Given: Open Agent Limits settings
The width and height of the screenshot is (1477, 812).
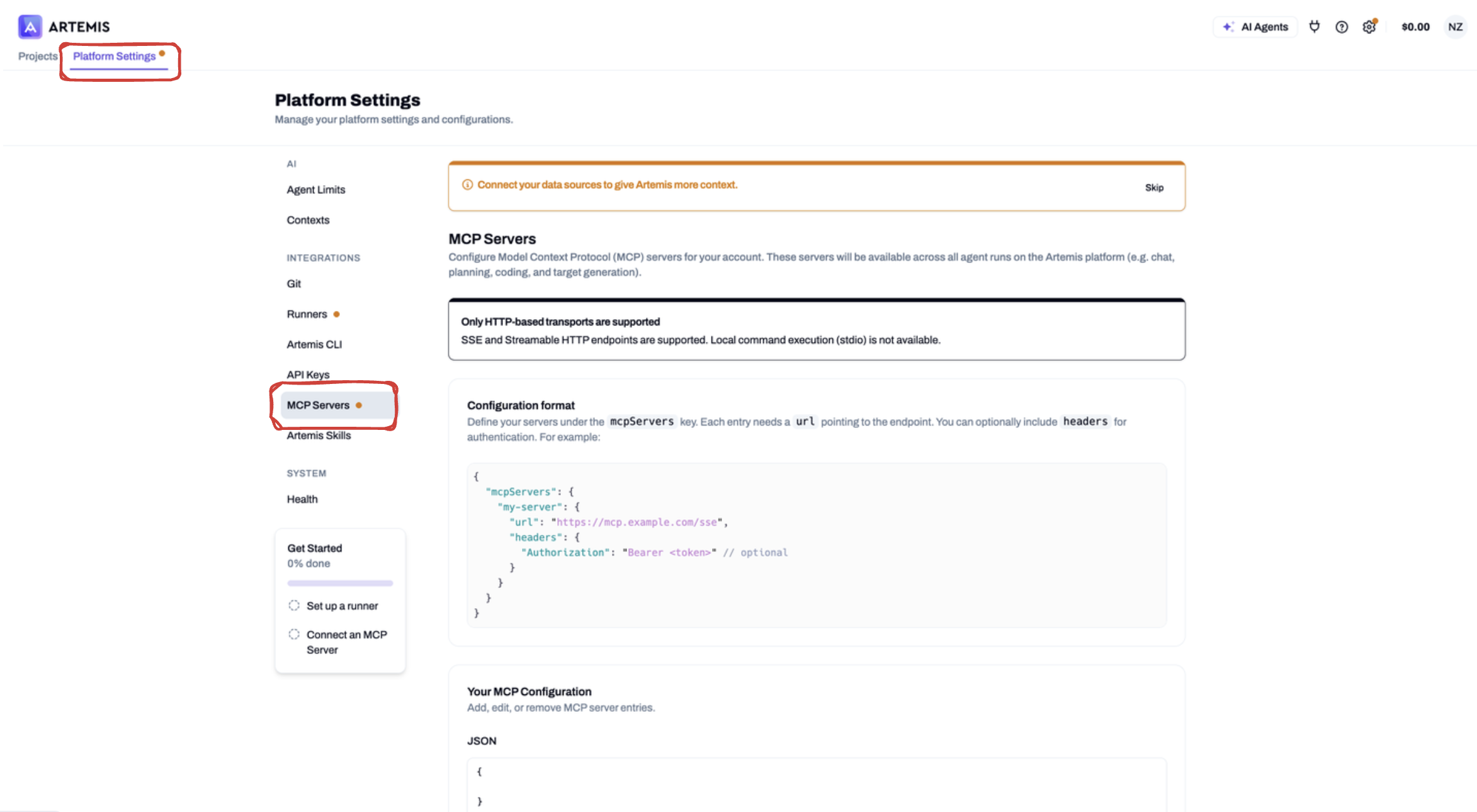Looking at the screenshot, I should click(316, 189).
